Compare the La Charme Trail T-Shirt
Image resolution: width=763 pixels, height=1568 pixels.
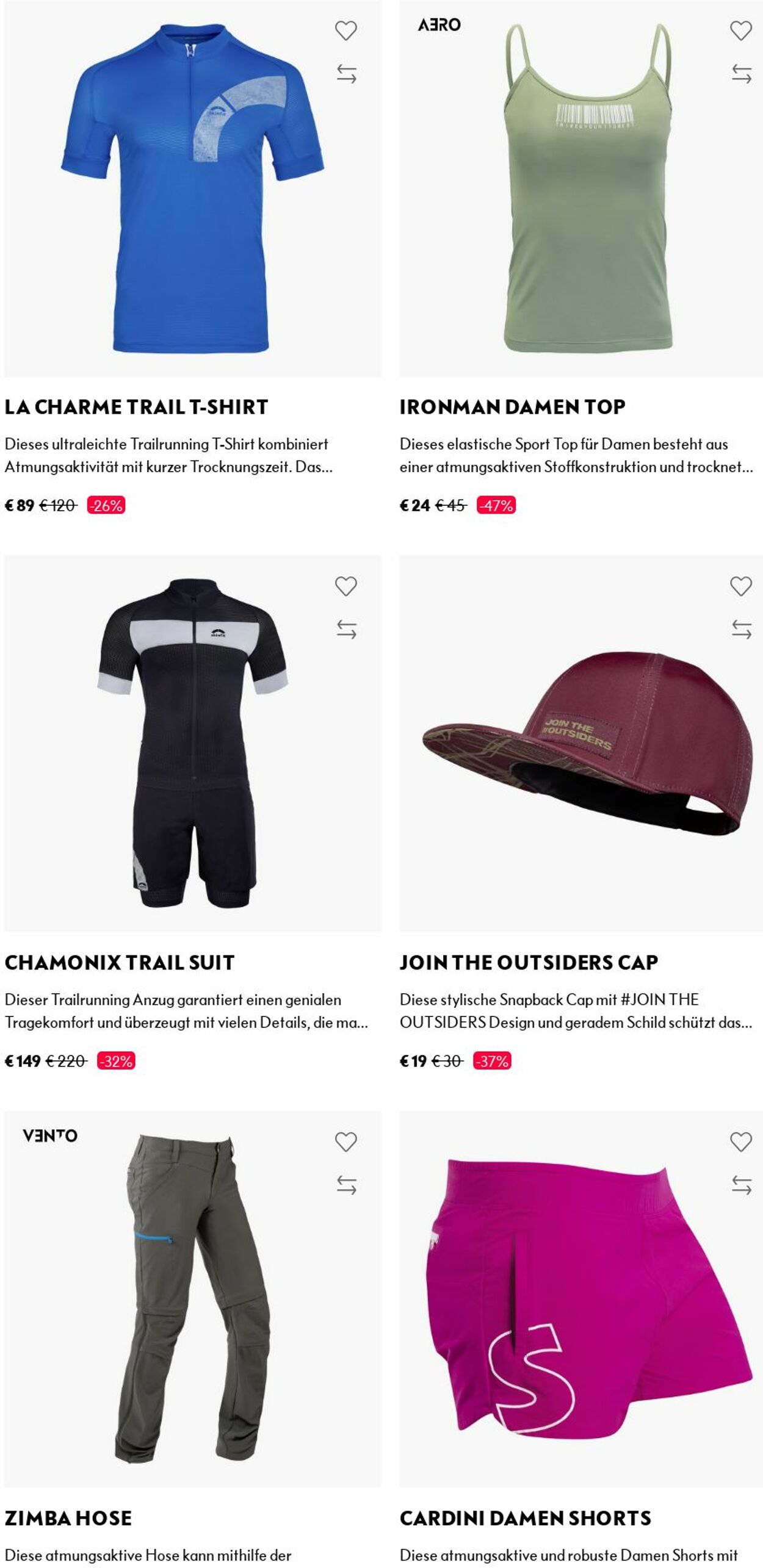[x=346, y=74]
